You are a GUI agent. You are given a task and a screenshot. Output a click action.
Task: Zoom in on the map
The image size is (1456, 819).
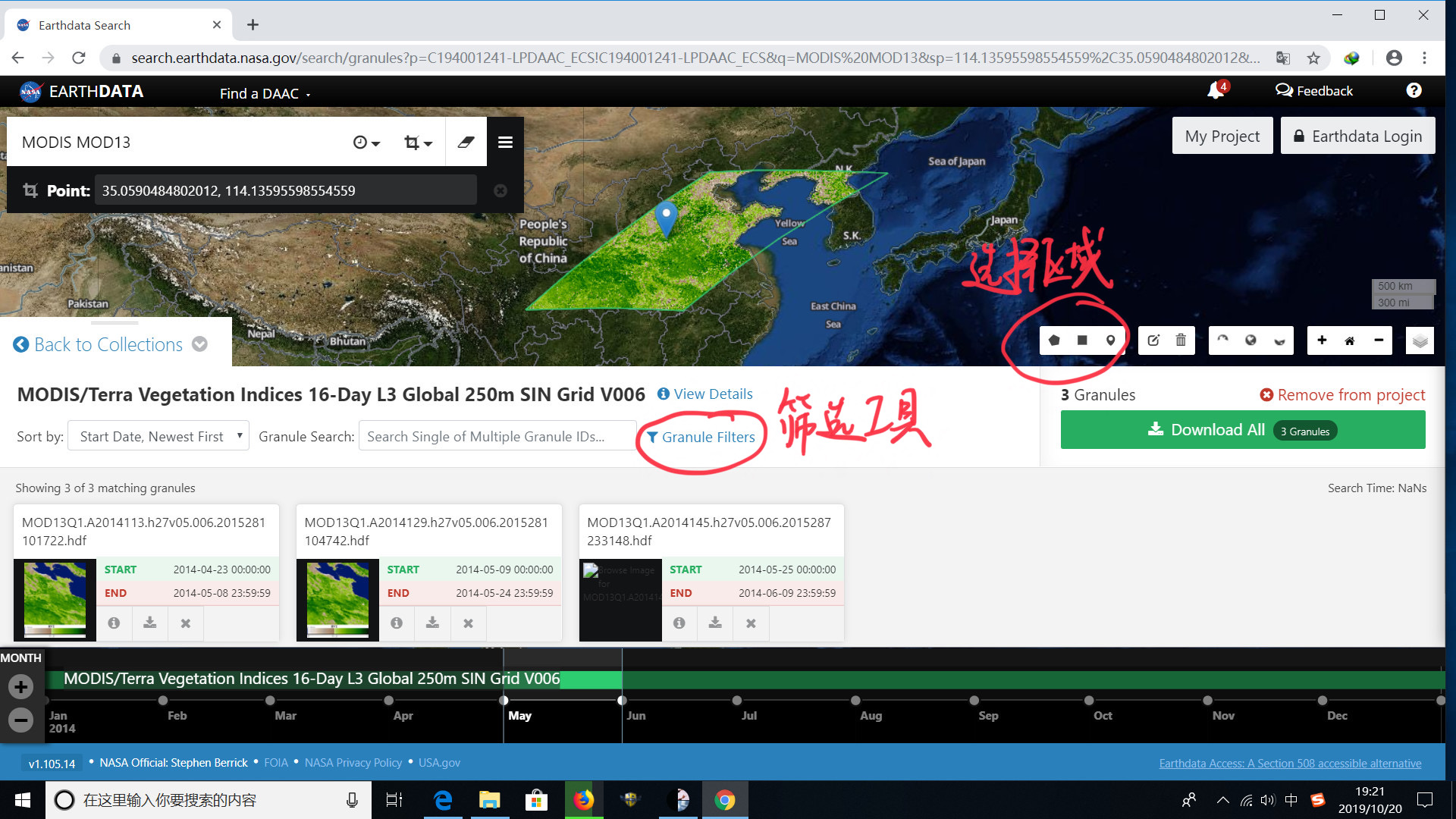pos(1323,340)
